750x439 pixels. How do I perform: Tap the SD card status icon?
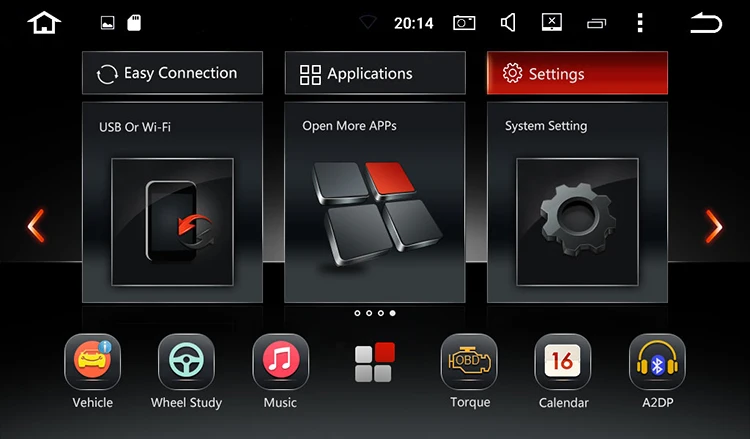tap(134, 22)
